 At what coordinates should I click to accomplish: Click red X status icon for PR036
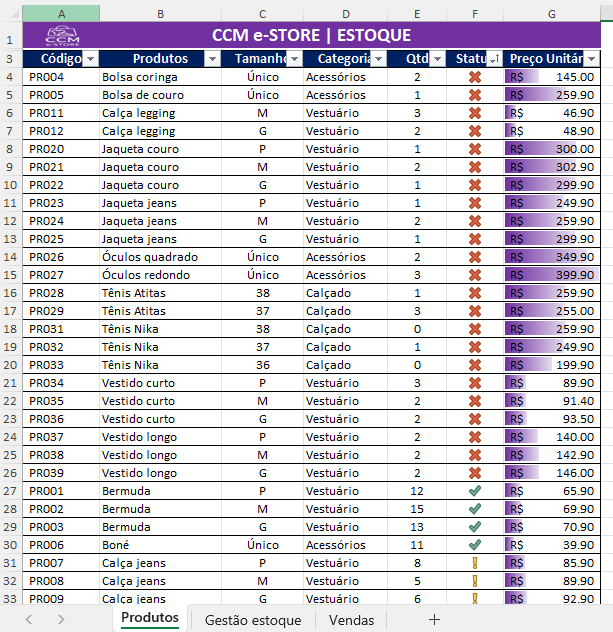click(x=475, y=419)
